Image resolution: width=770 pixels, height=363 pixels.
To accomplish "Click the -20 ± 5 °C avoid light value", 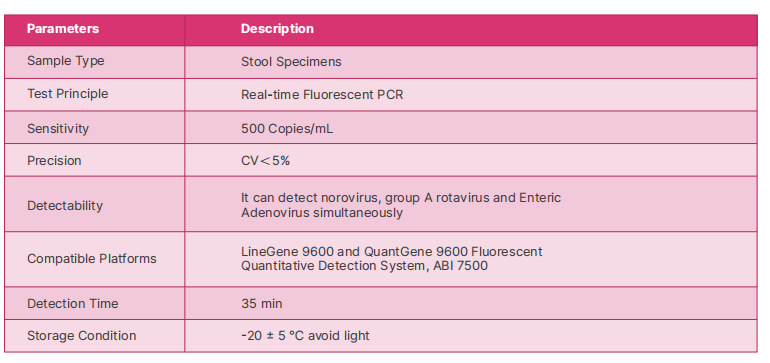I will tap(305, 336).
